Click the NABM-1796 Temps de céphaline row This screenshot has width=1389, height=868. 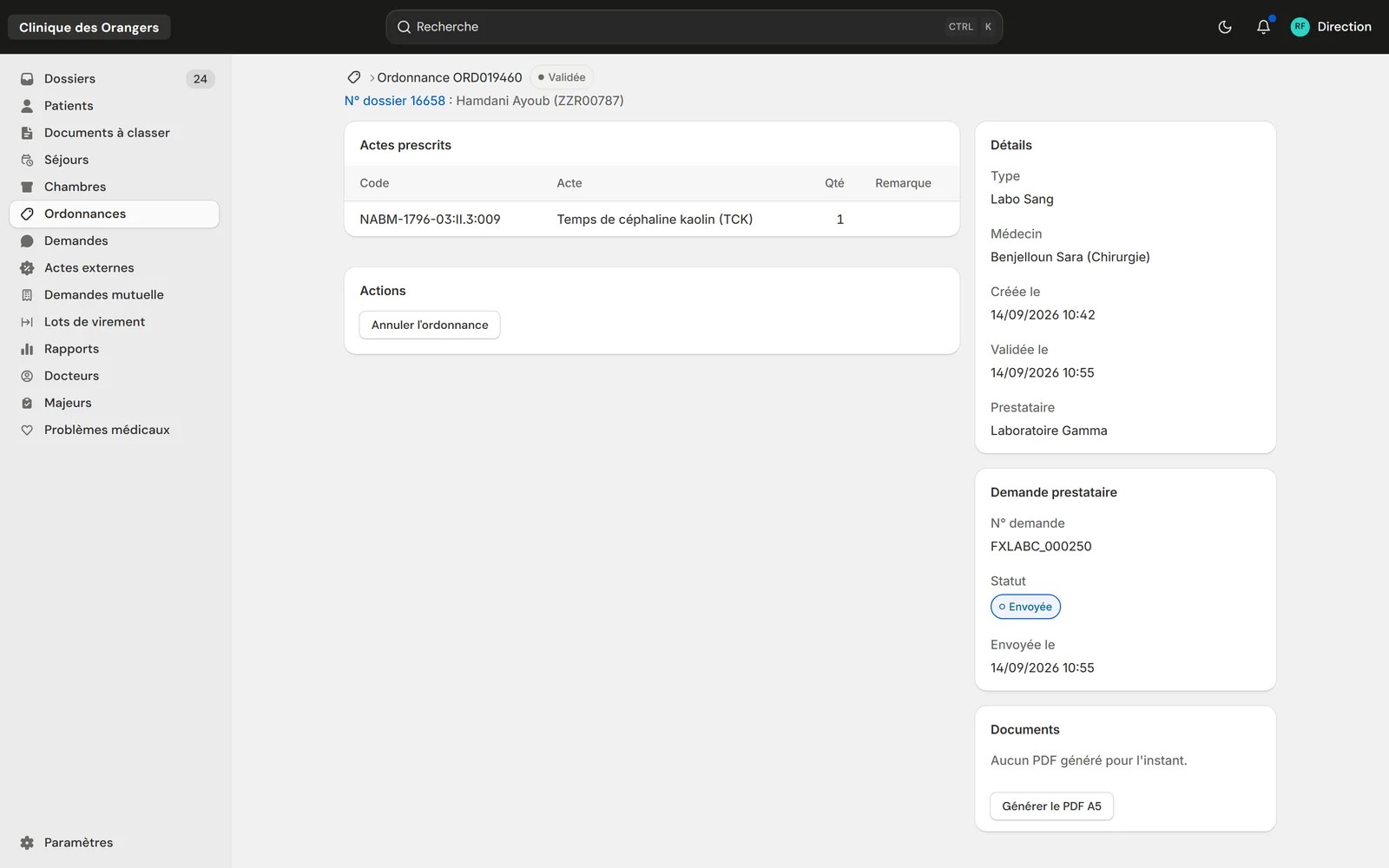tap(652, 220)
